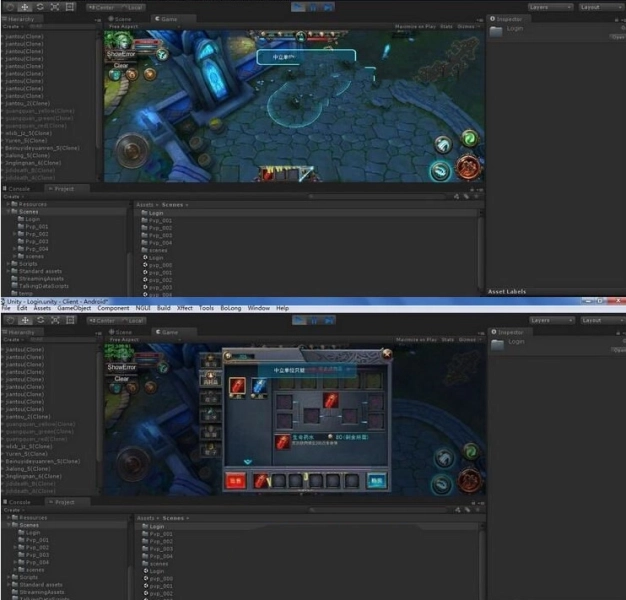Open the Layout dropdown in upper Unity window

pyautogui.click(x=602, y=7)
